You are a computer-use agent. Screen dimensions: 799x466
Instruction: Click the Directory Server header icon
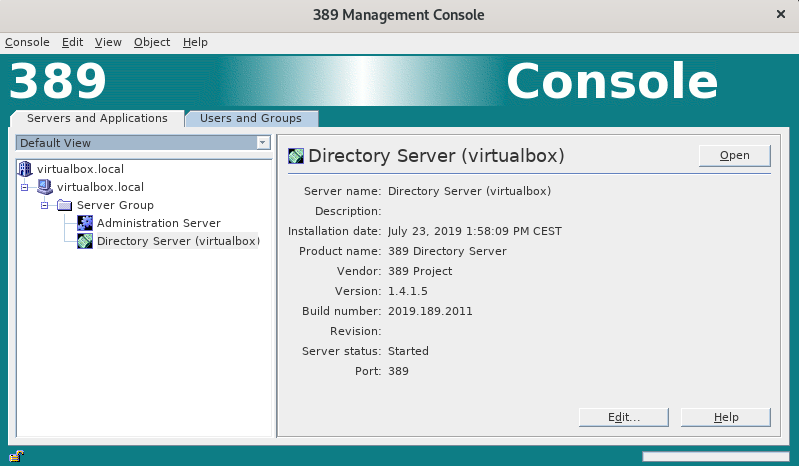coord(296,156)
